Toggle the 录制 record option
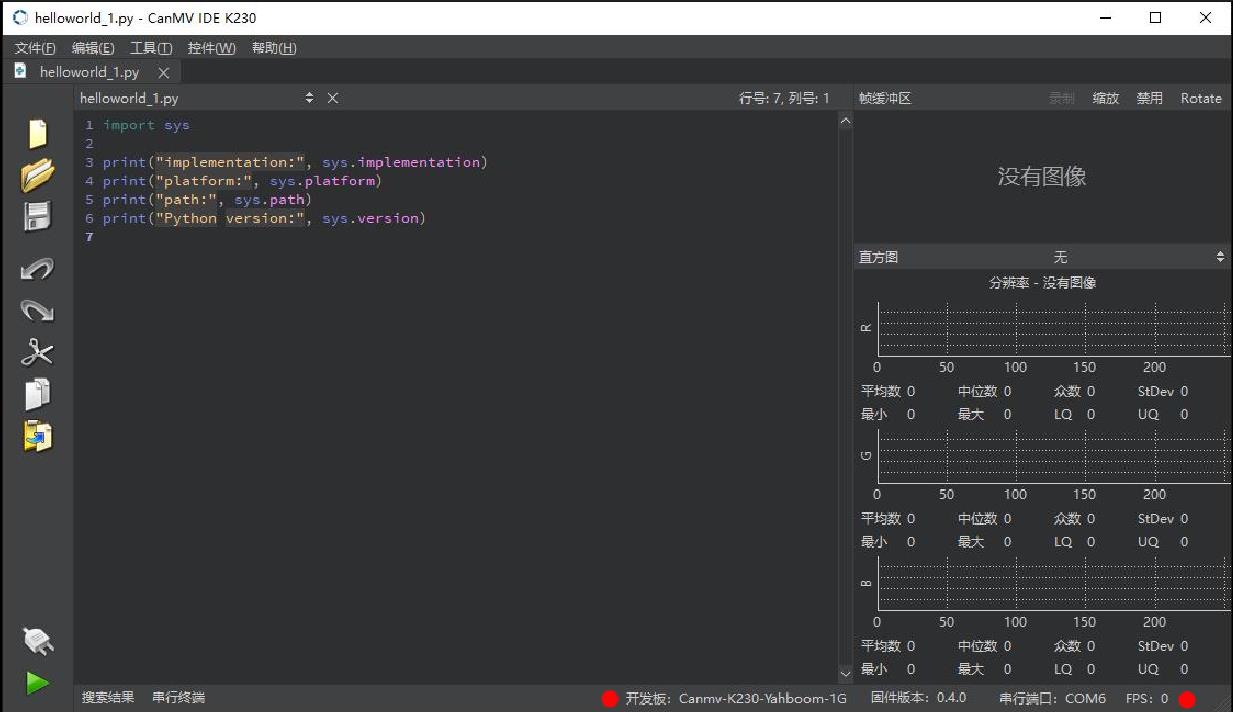1233x712 pixels. 1061,98
